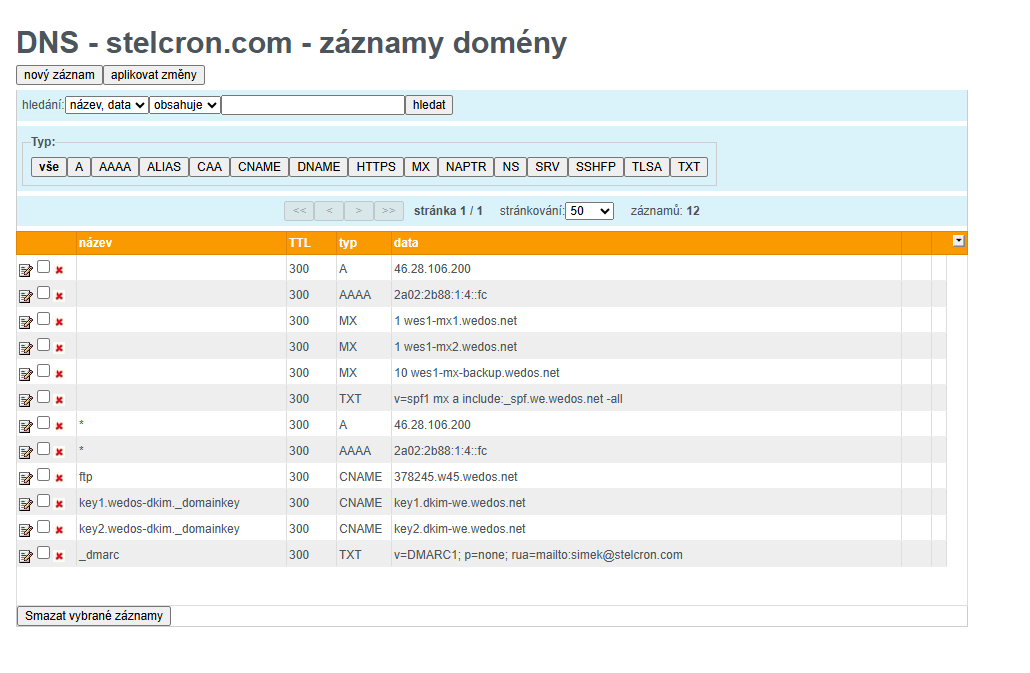Screen dimensions: 1030x673
Task: Delete the wildcard AAAA record
Action: (59, 451)
